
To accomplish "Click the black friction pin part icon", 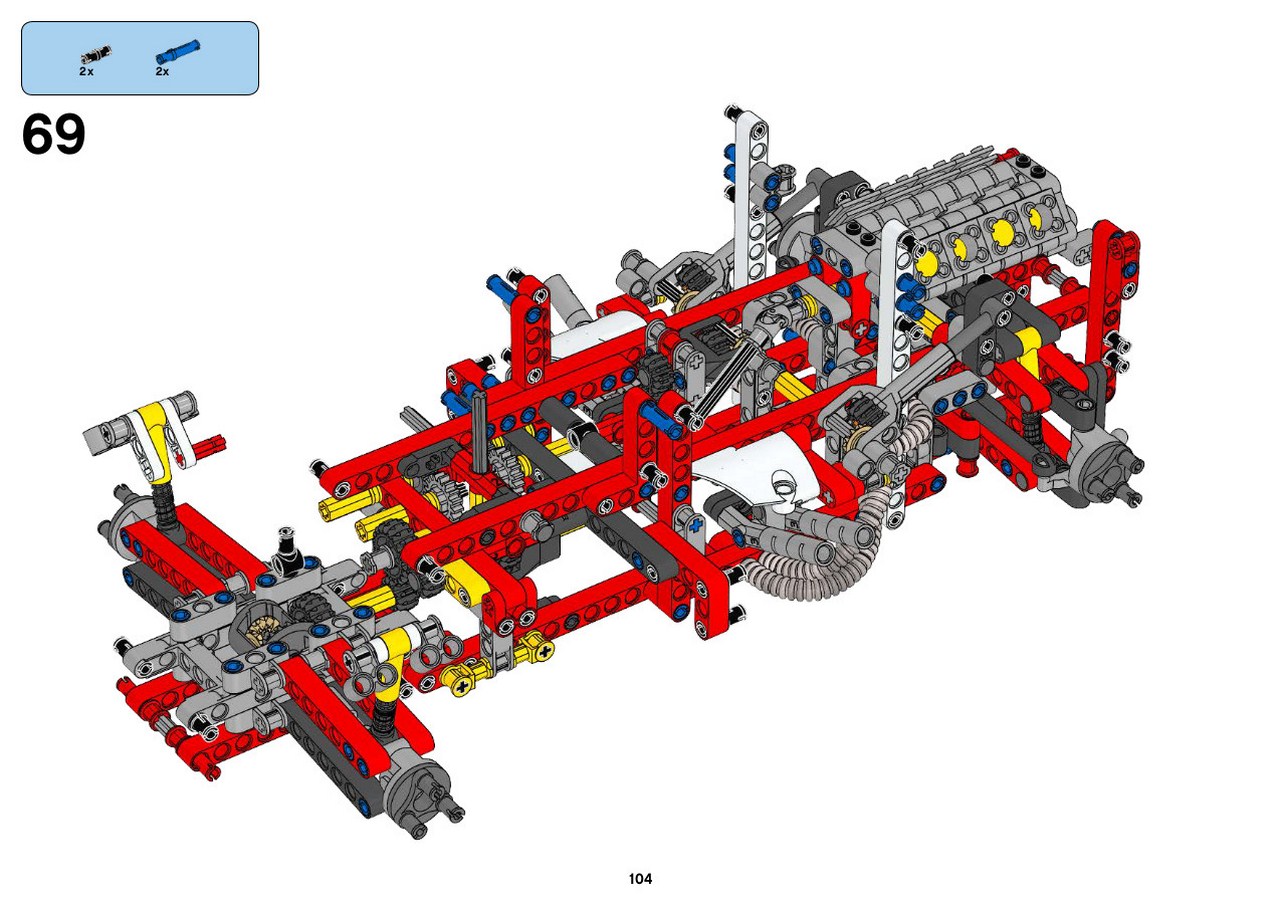I will [96, 55].
